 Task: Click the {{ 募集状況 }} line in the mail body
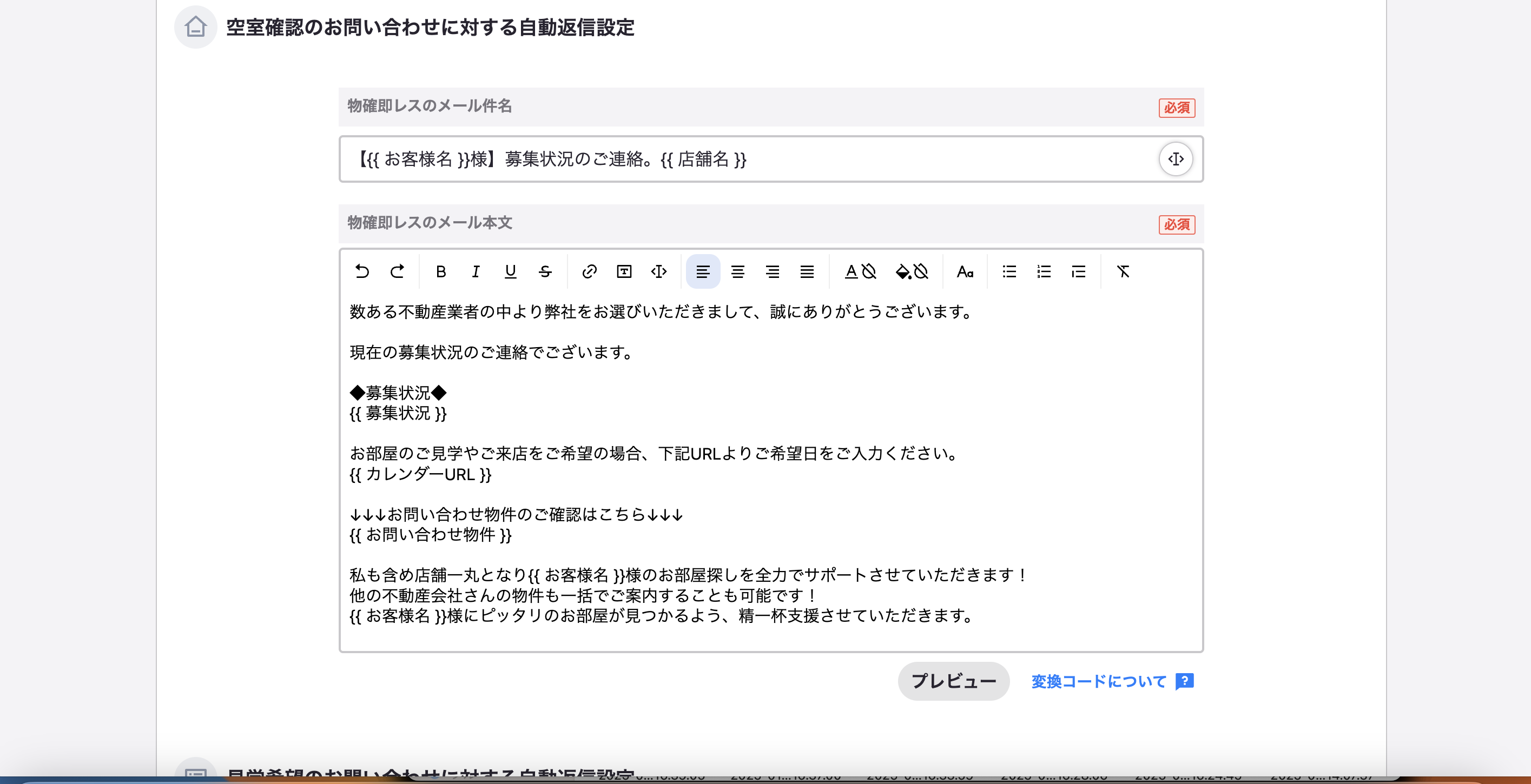tap(398, 414)
